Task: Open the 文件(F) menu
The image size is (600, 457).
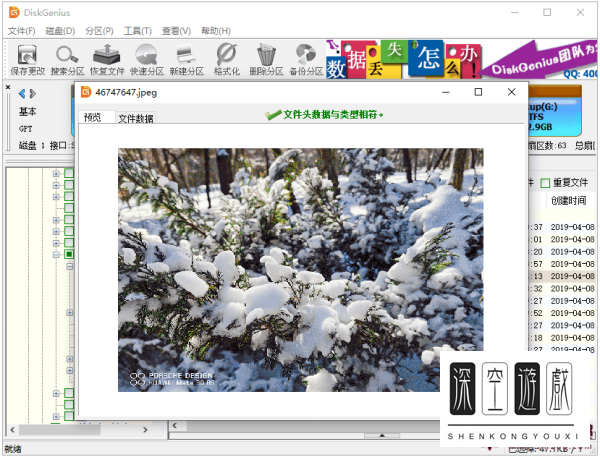Action: click(21, 31)
